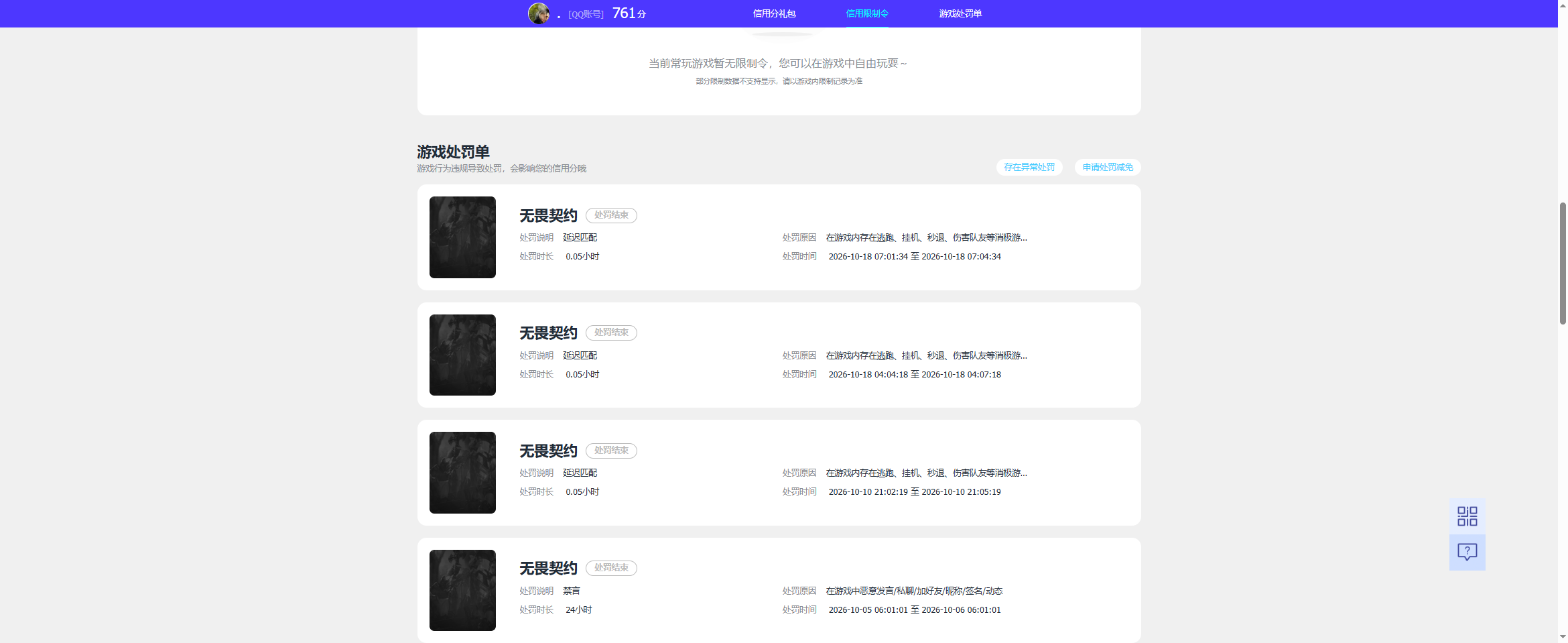Click truncated penalty reason on 04:04:18 card

(926, 355)
